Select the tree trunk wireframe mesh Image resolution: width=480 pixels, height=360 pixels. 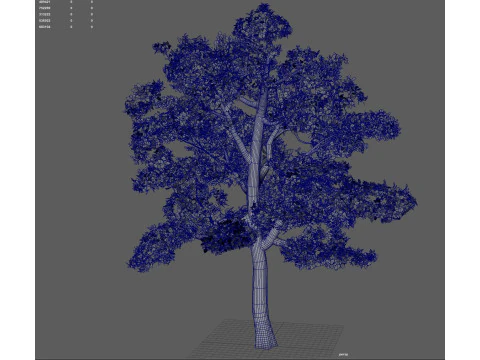coord(261,287)
